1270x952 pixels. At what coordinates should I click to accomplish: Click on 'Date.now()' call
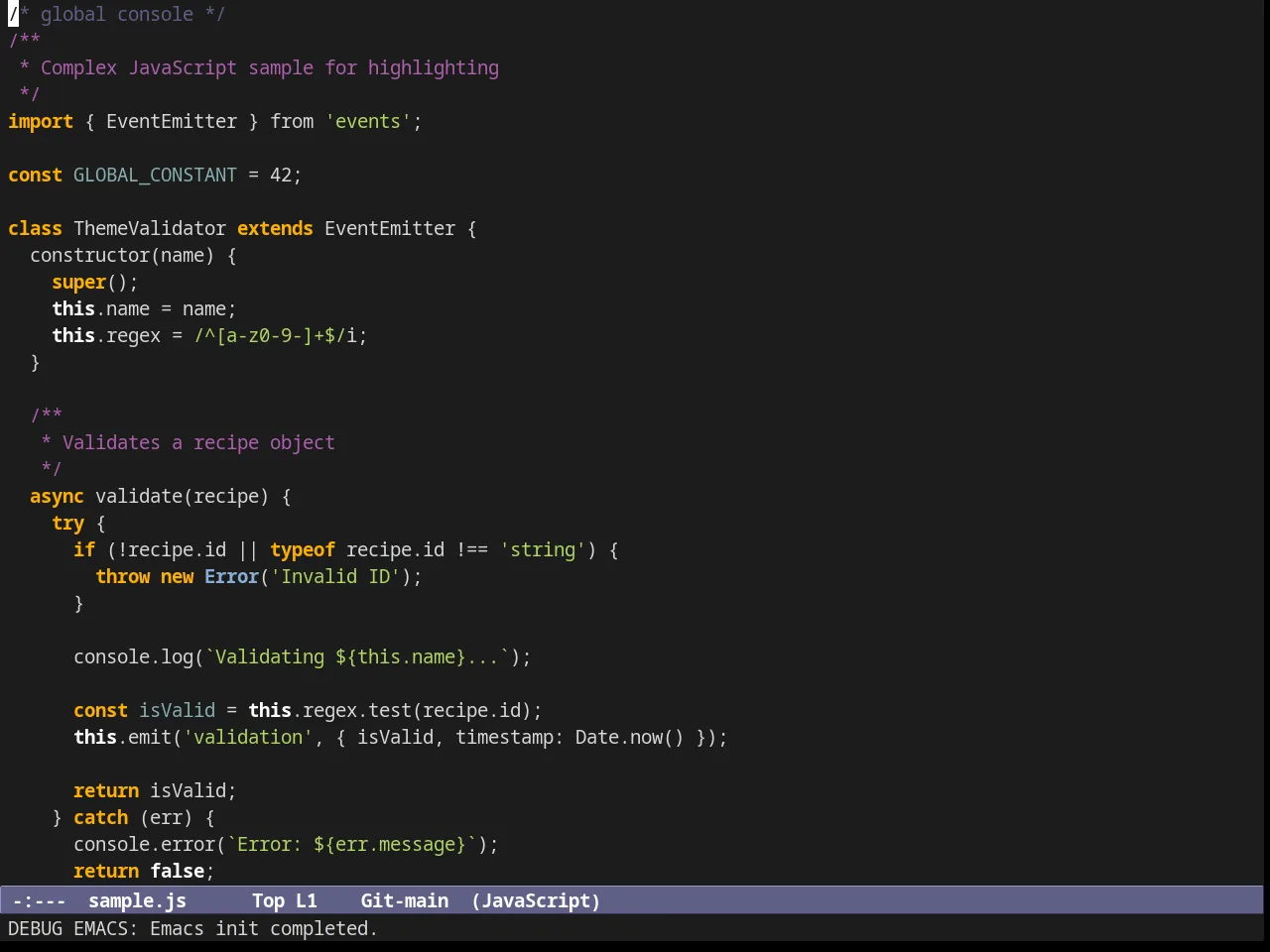(x=629, y=737)
